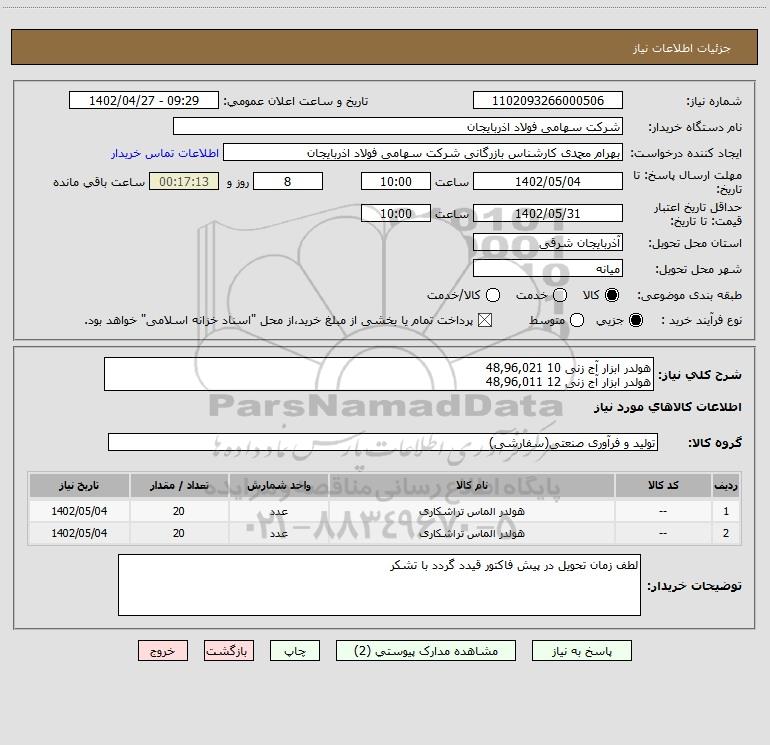
Task: Click the row number 2 cell
Action: point(726,533)
